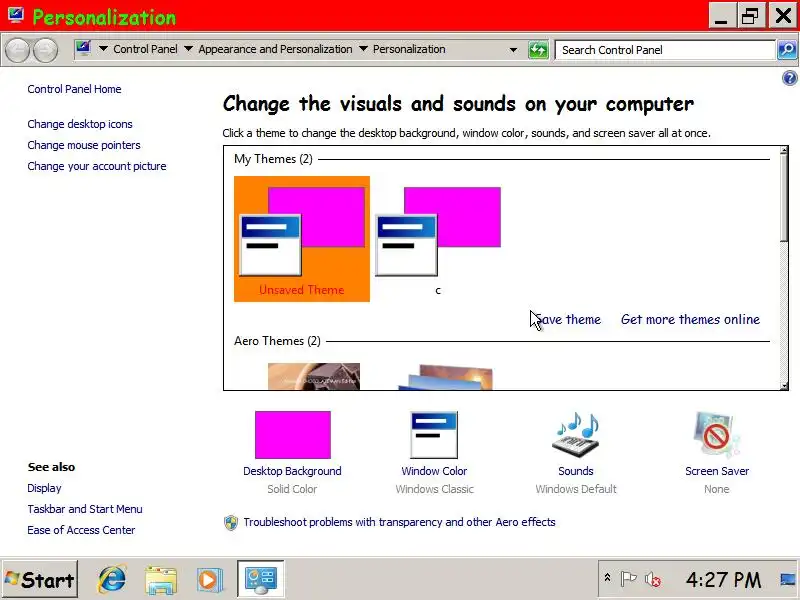Click the Forward navigation arrow

[x=45, y=50]
